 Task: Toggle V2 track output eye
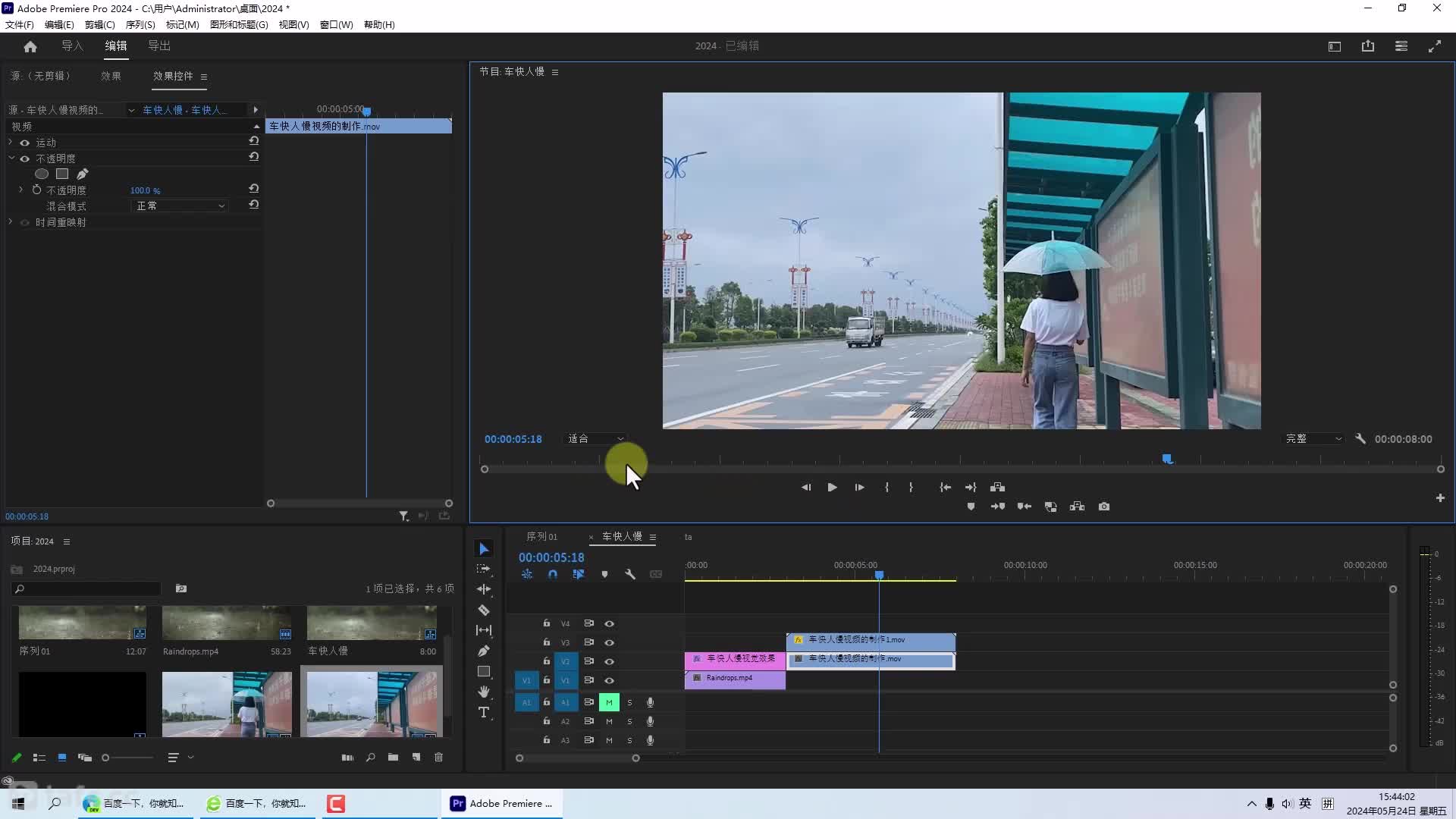click(x=609, y=662)
